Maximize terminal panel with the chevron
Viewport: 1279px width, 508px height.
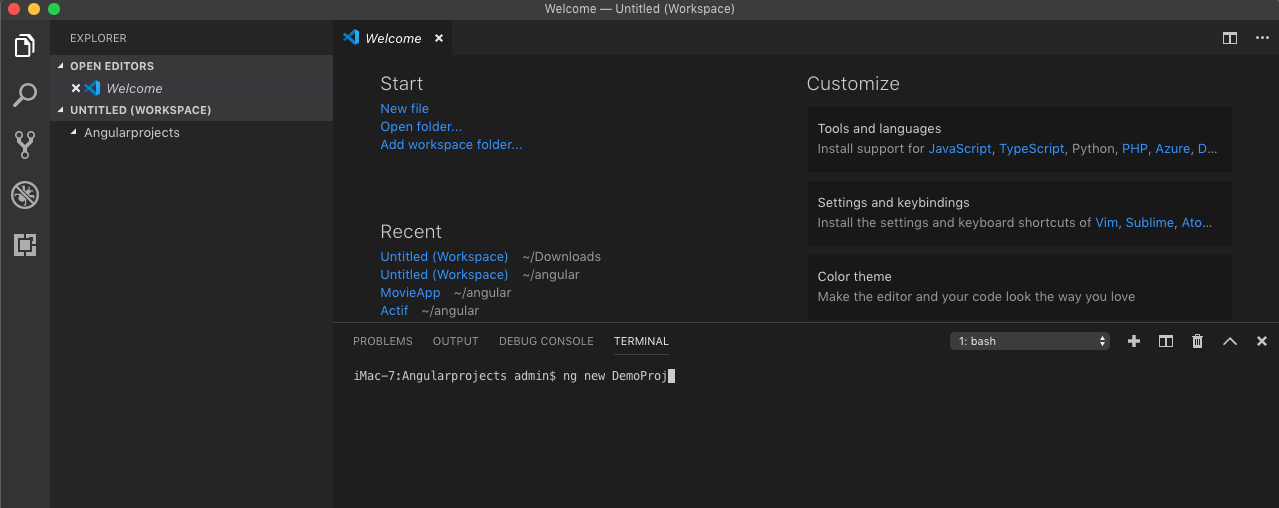(1230, 341)
